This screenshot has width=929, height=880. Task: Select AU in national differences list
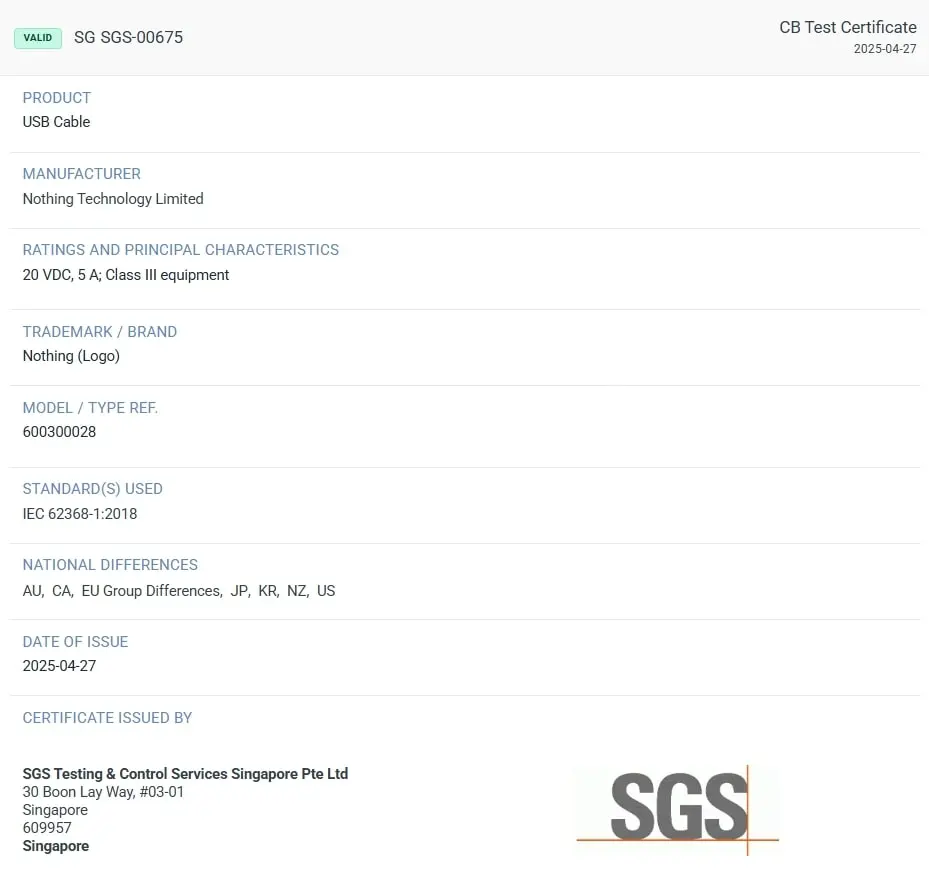click(x=32, y=591)
